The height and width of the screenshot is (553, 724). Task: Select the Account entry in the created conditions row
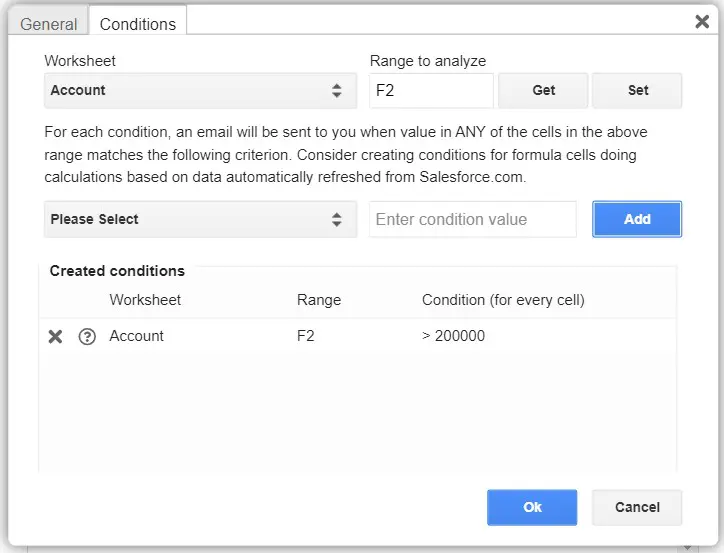pos(137,336)
